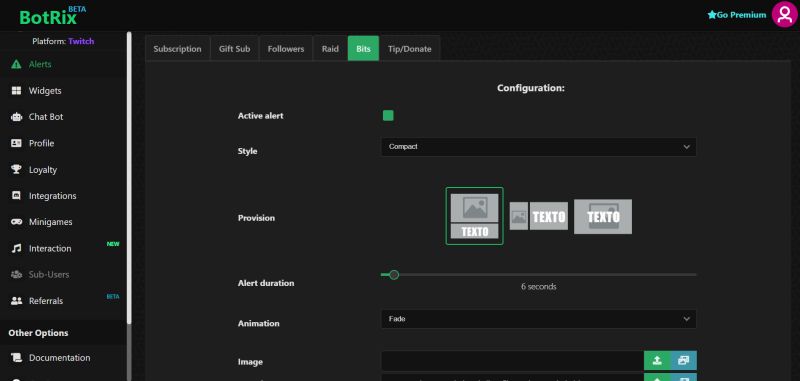Image resolution: width=800 pixels, height=381 pixels.
Task: Click the Image path input field
Action: click(512, 361)
